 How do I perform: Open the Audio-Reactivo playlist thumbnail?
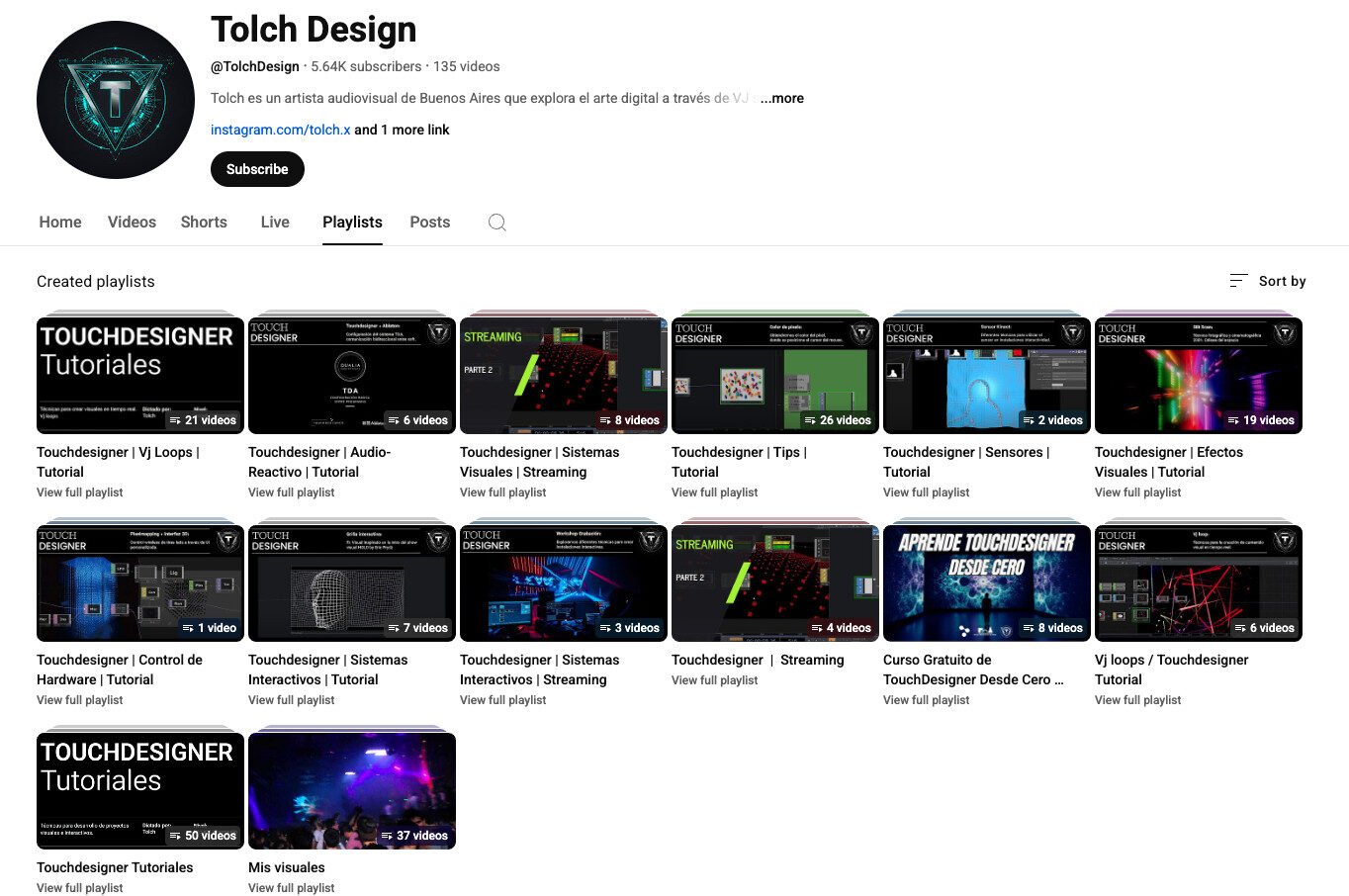tap(352, 376)
